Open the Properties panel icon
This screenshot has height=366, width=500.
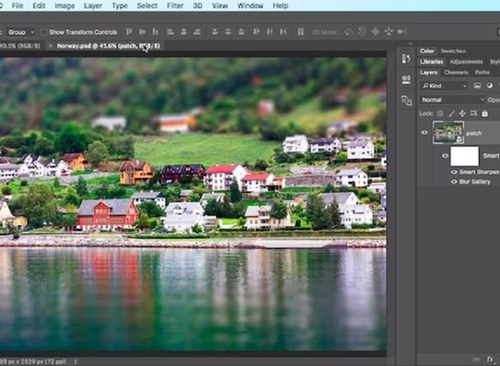click(406, 79)
